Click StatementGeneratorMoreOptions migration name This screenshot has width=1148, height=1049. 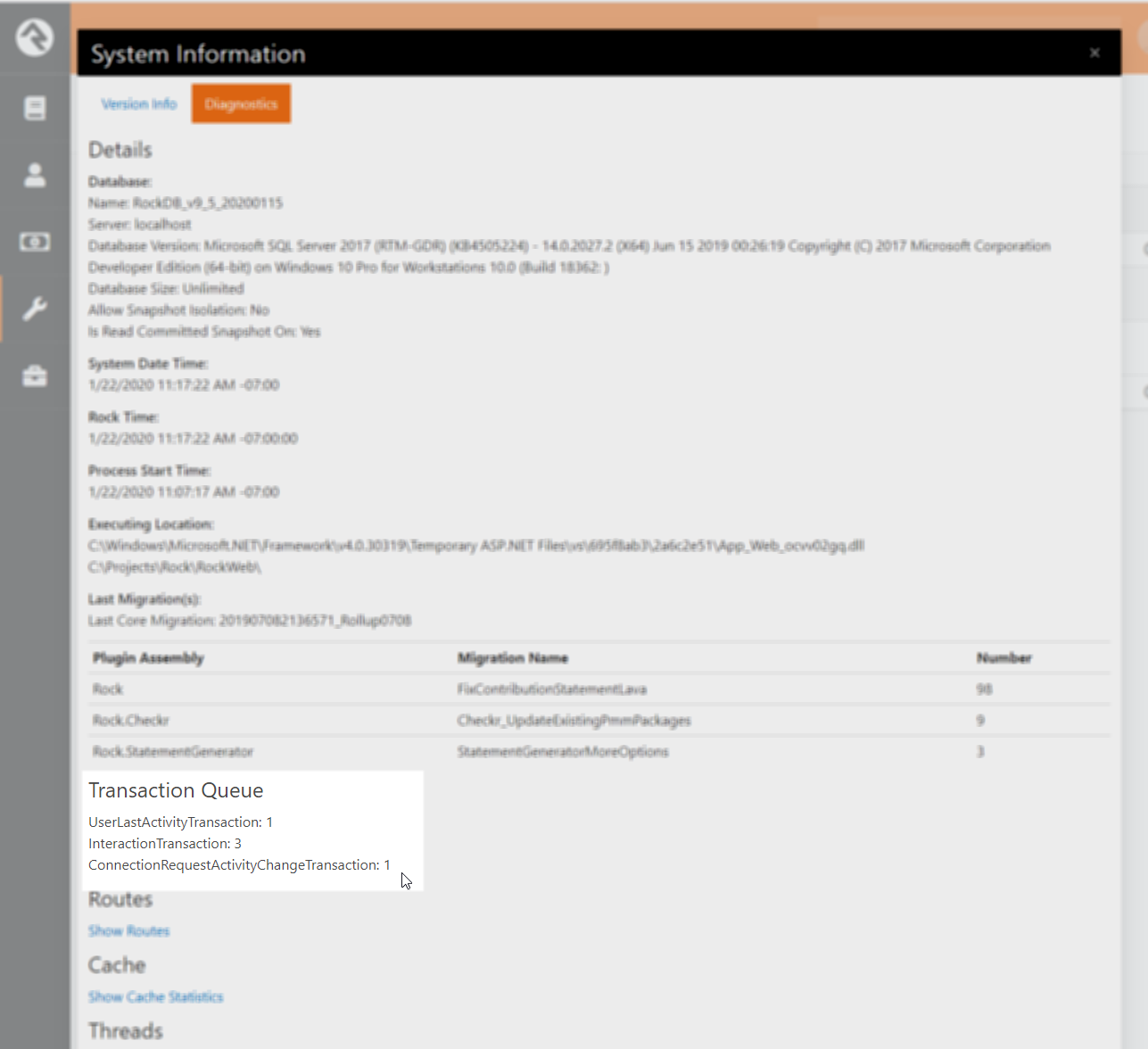tap(563, 751)
